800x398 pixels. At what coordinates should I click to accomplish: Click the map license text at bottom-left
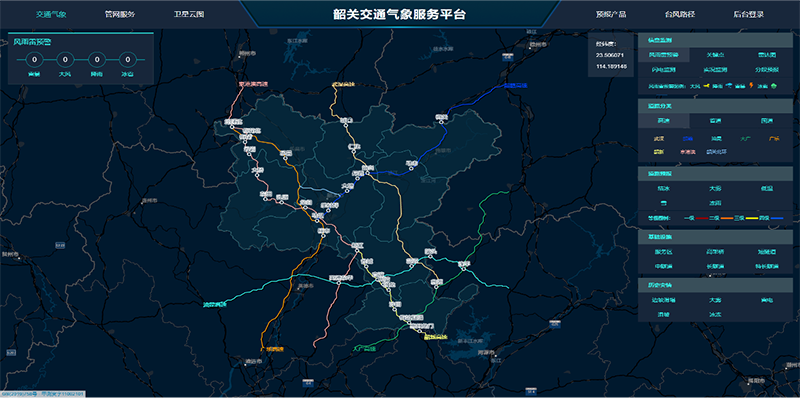[42, 394]
